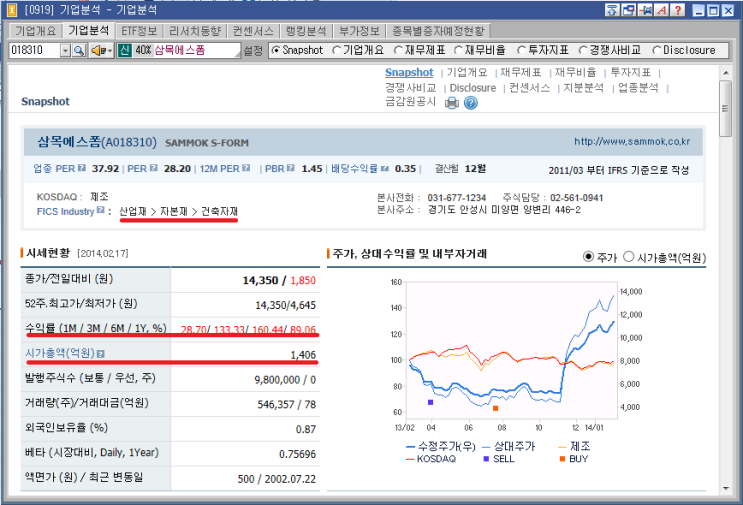Switch to the 컨센서스 tab
743x505 pixels.
click(253, 31)
